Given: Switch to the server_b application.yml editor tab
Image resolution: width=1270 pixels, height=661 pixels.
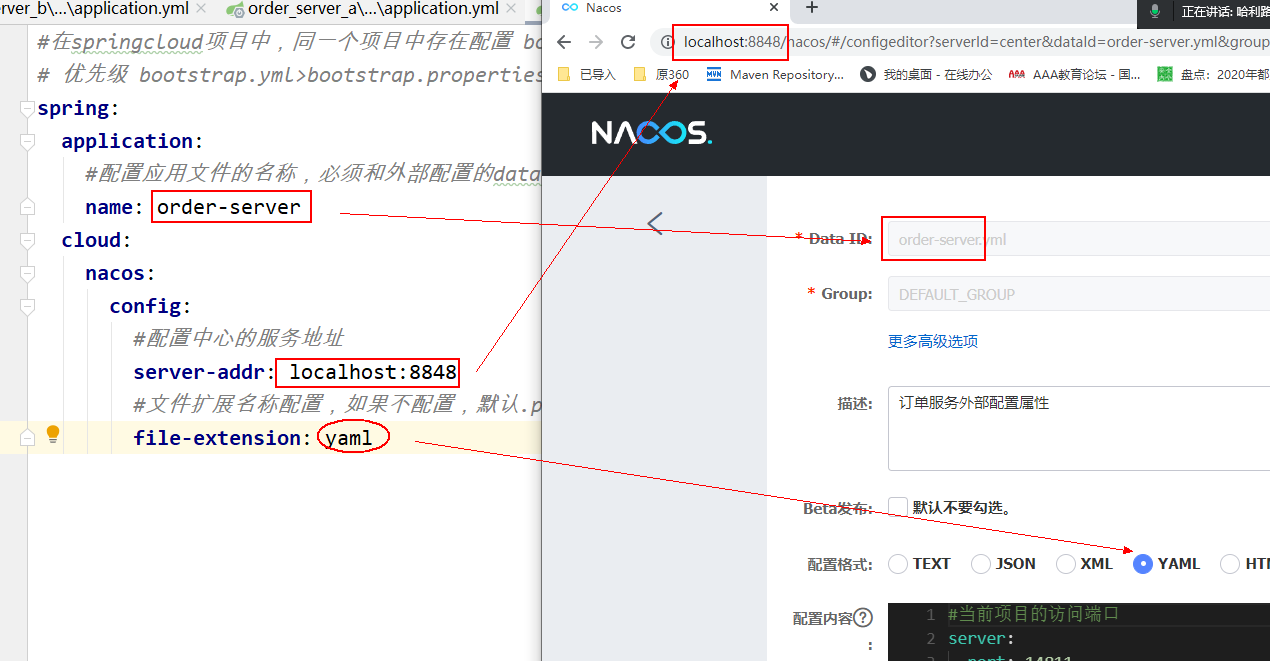Looking at the screenshot, I should click(x=96, y=9).
